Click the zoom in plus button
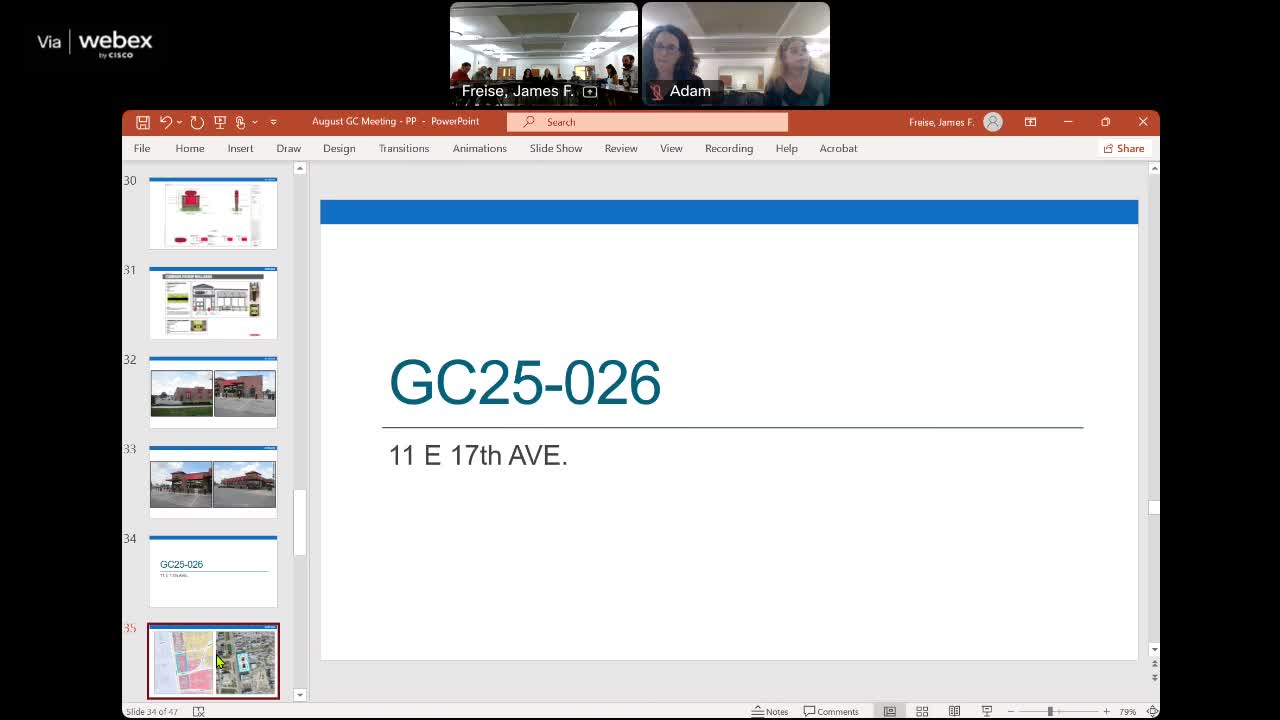 pos(1106,711)
